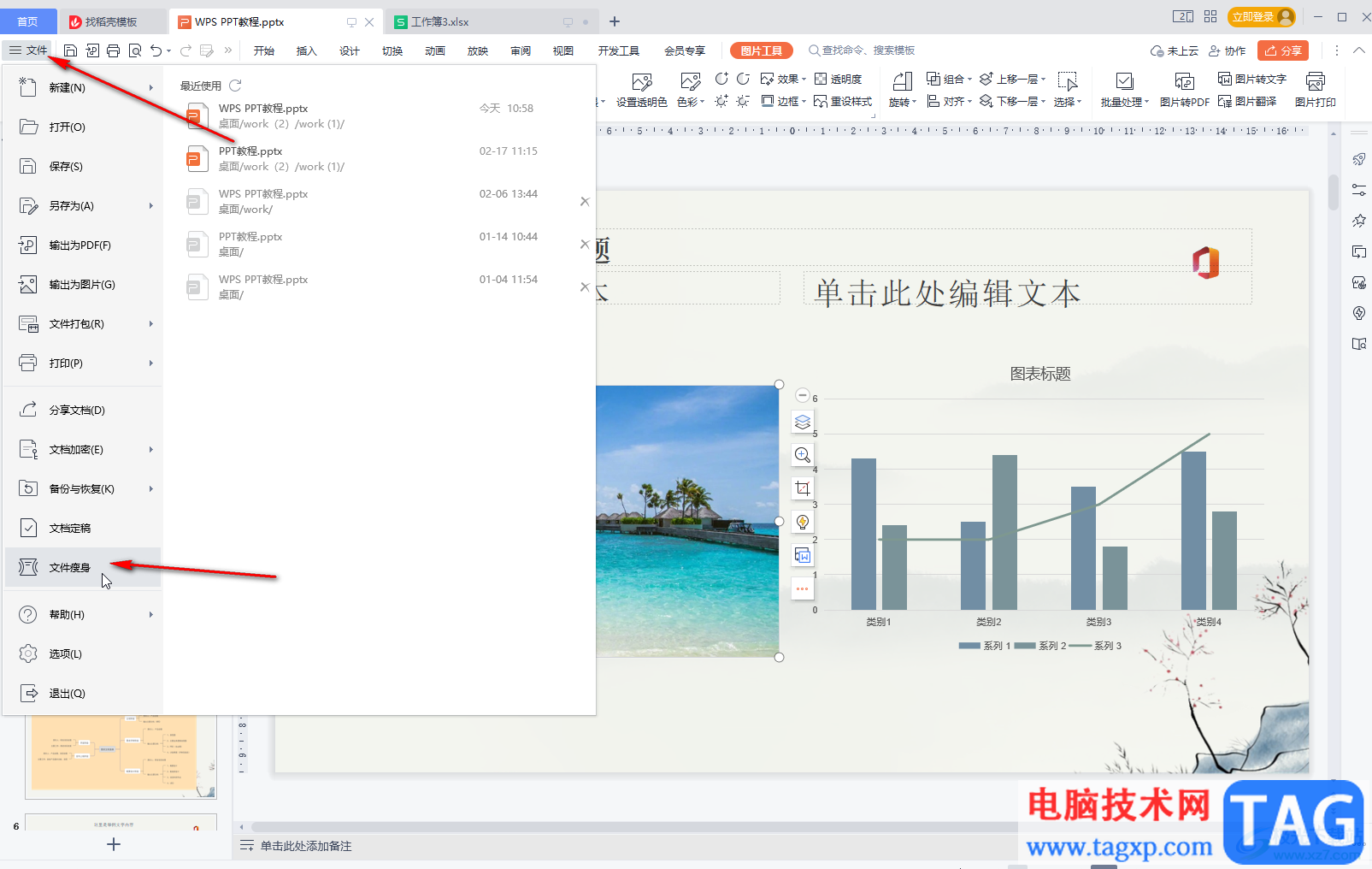This screenshot has height=869, width=1372.
Task: Expand 帮助(H) submenu arrow
Action: 150,614
